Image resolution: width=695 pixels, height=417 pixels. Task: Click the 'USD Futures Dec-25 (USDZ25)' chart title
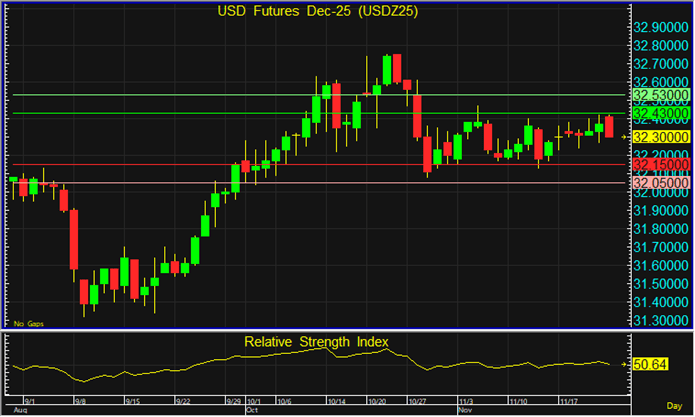pyautogui.click(x=316, y=11)
